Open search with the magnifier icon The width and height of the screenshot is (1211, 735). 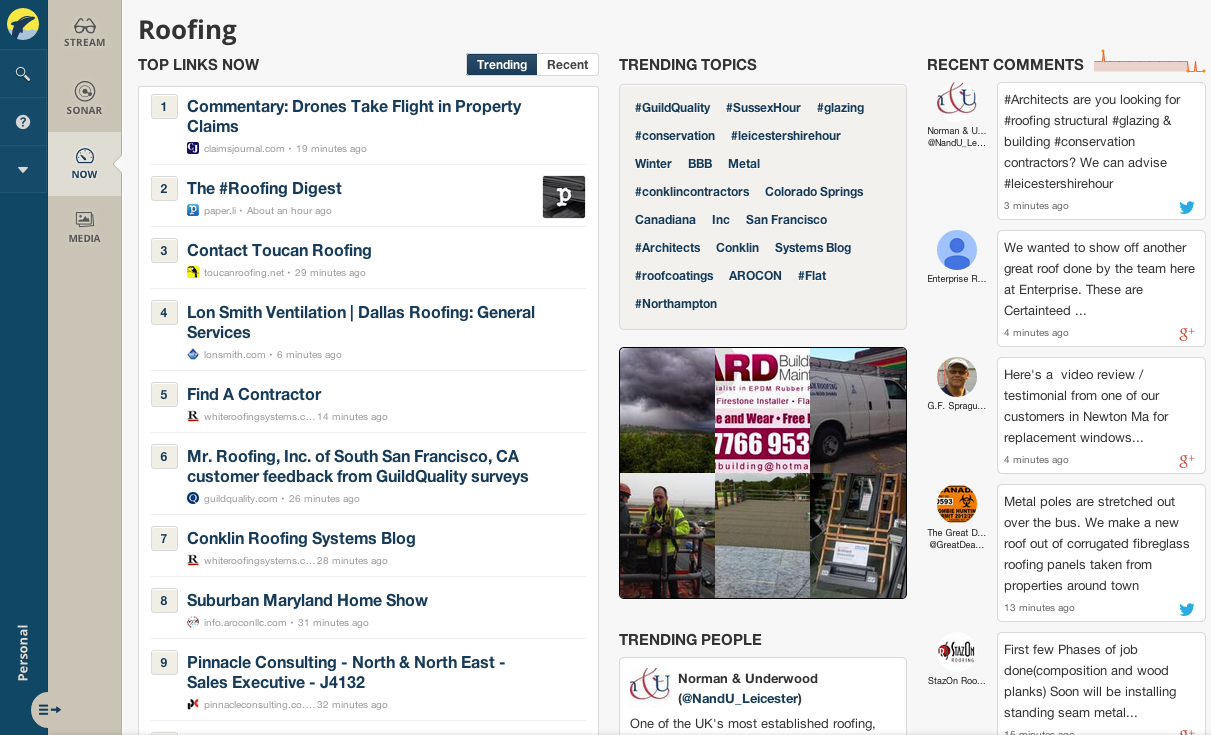(23, 74)
